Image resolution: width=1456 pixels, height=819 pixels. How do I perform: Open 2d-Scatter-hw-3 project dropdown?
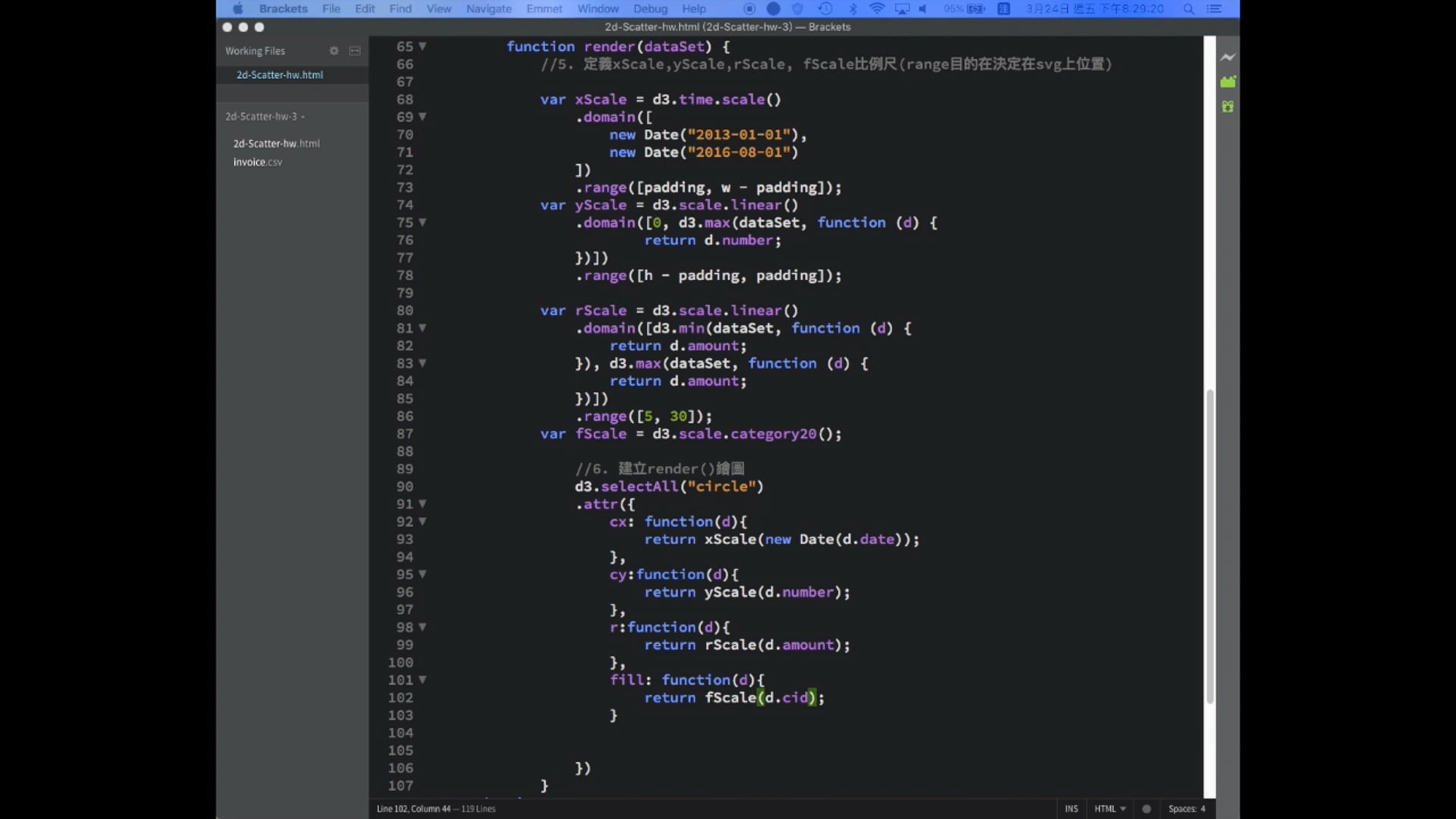pos(265,116)
